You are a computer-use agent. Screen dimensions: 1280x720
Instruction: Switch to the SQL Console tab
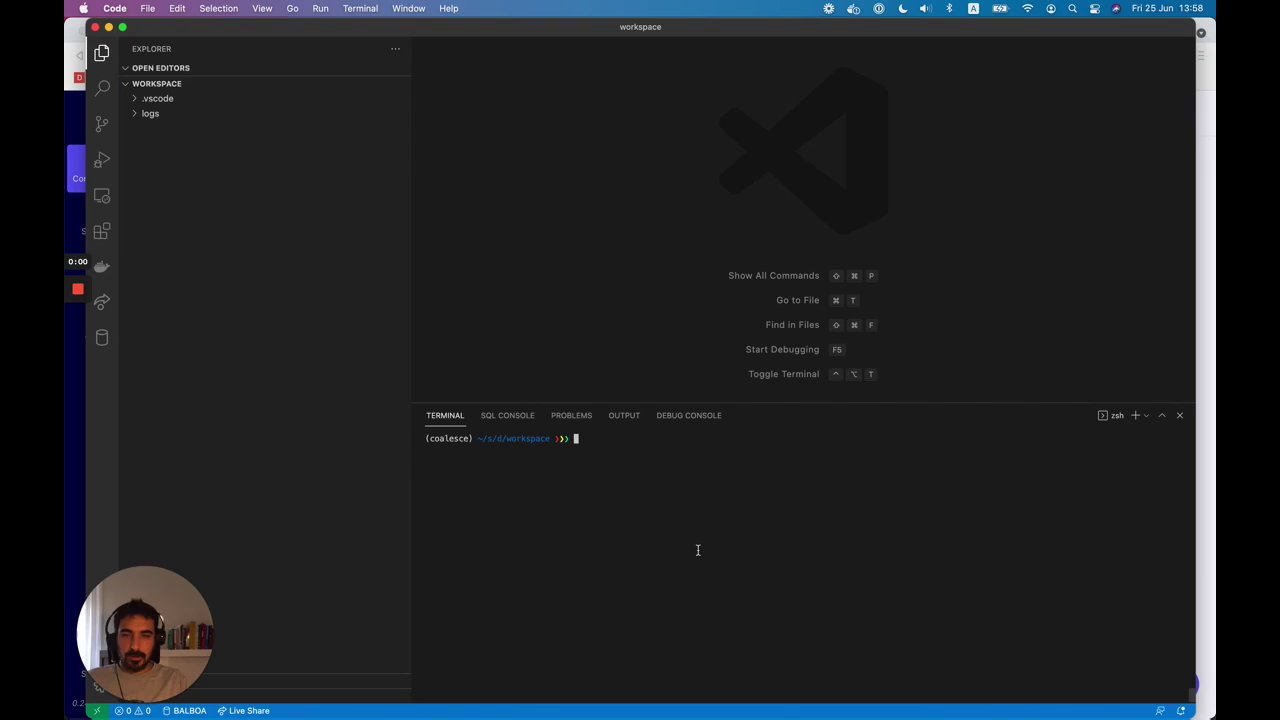pyautogui.click(x=507, y=415)
